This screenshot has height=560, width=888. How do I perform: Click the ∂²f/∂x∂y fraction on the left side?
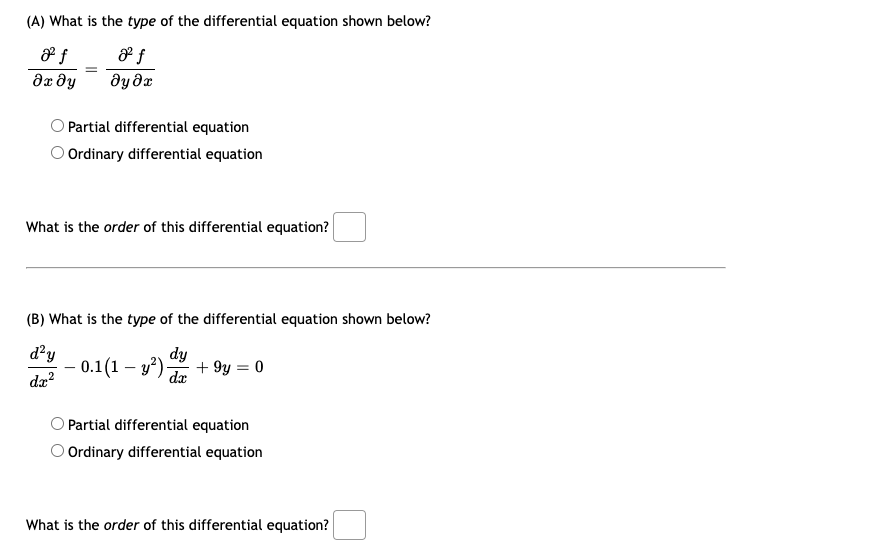pyautogui.click(x=53, y=69)
